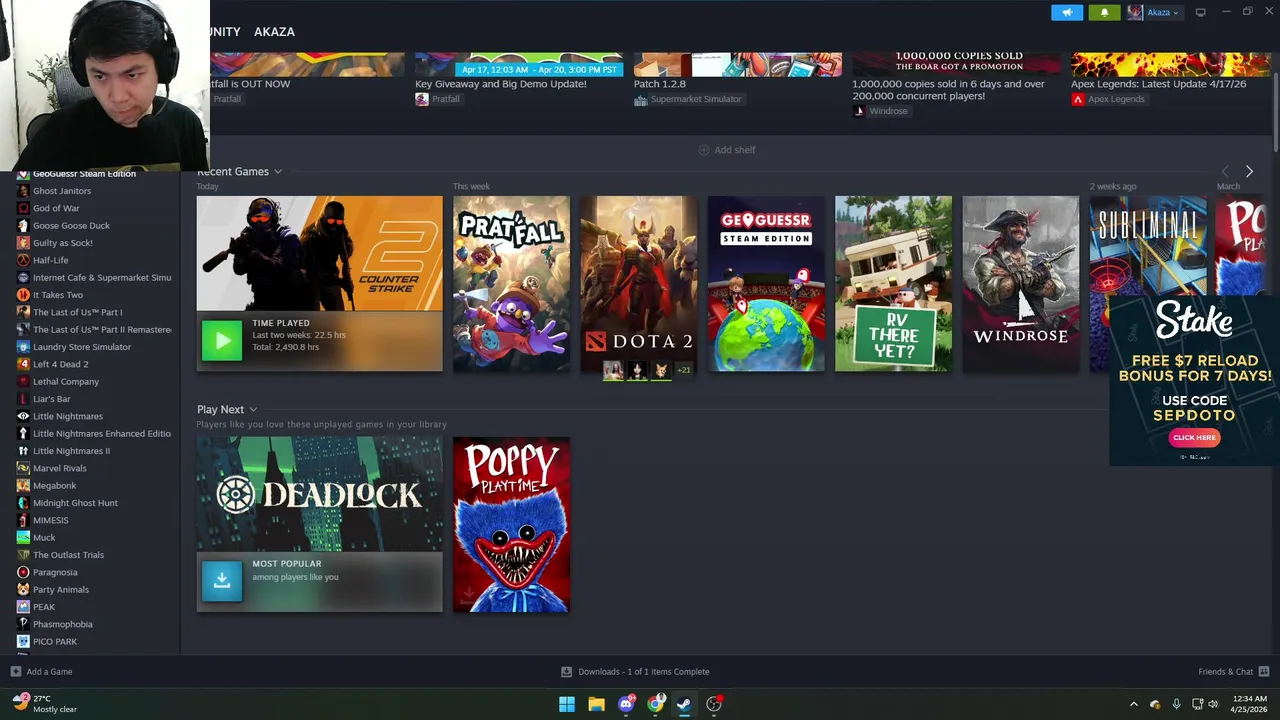
Task: Click the MIMESIS game icon
Action: [23, 520]
